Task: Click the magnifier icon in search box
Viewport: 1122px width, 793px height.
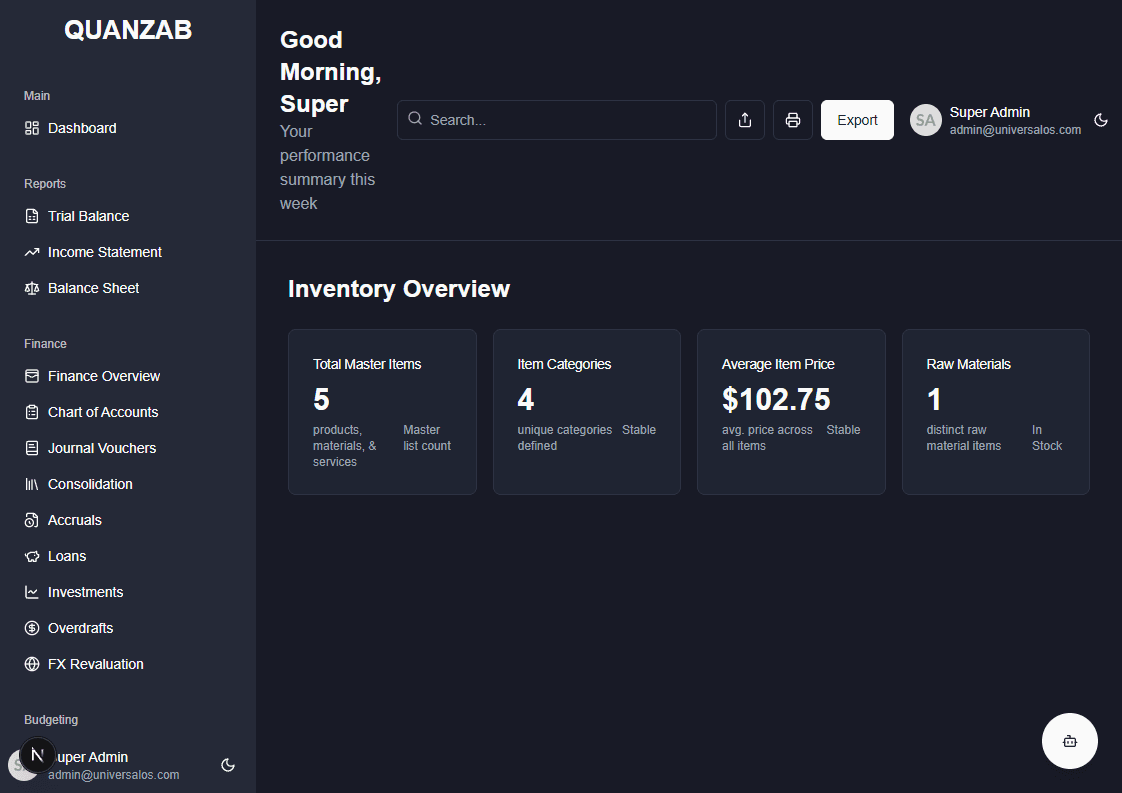Action: 415,119
